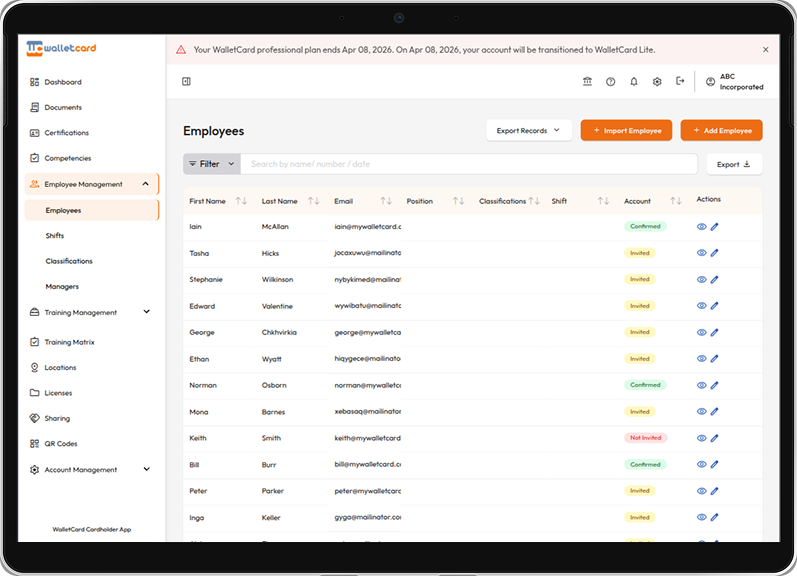The height and width of the screenshot is (576, 797).
Task: Sort by Position column arrows
Action: point(458,201)
